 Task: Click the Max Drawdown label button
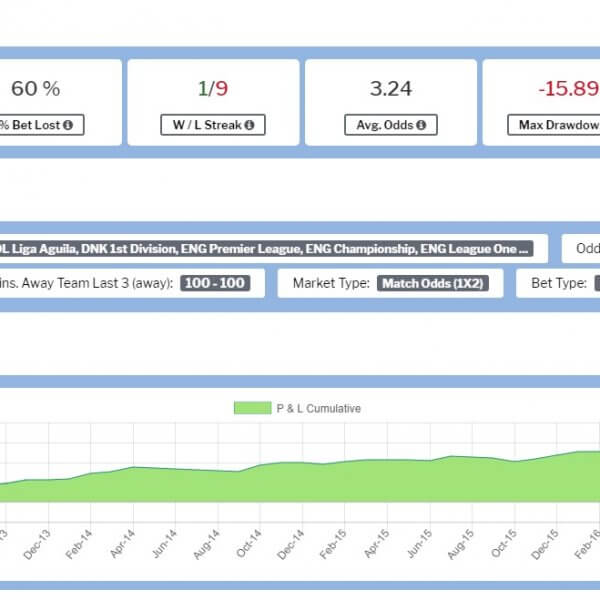[557, 125]
